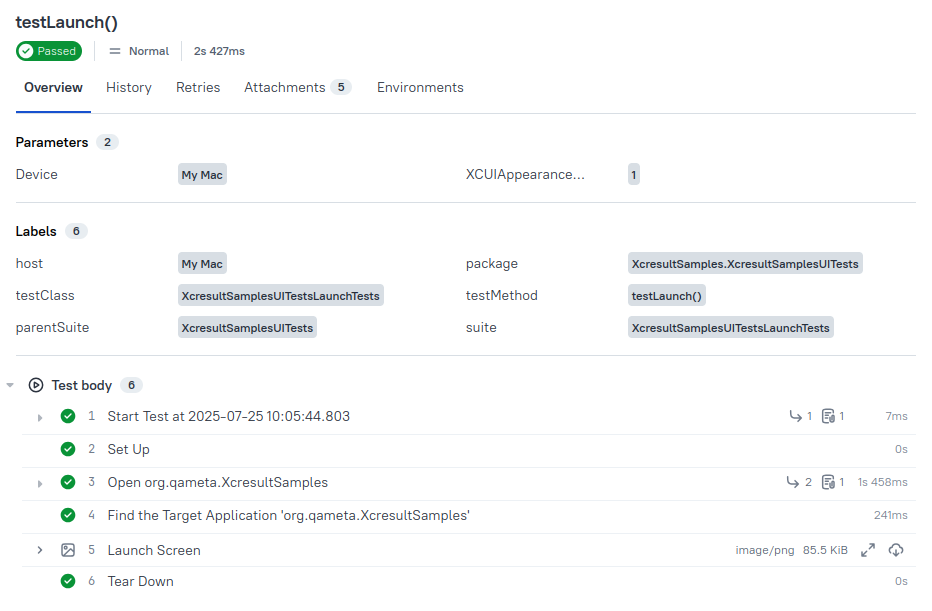Click the image icon of Launch Screen
932x611 pixels.
(68, 550)
